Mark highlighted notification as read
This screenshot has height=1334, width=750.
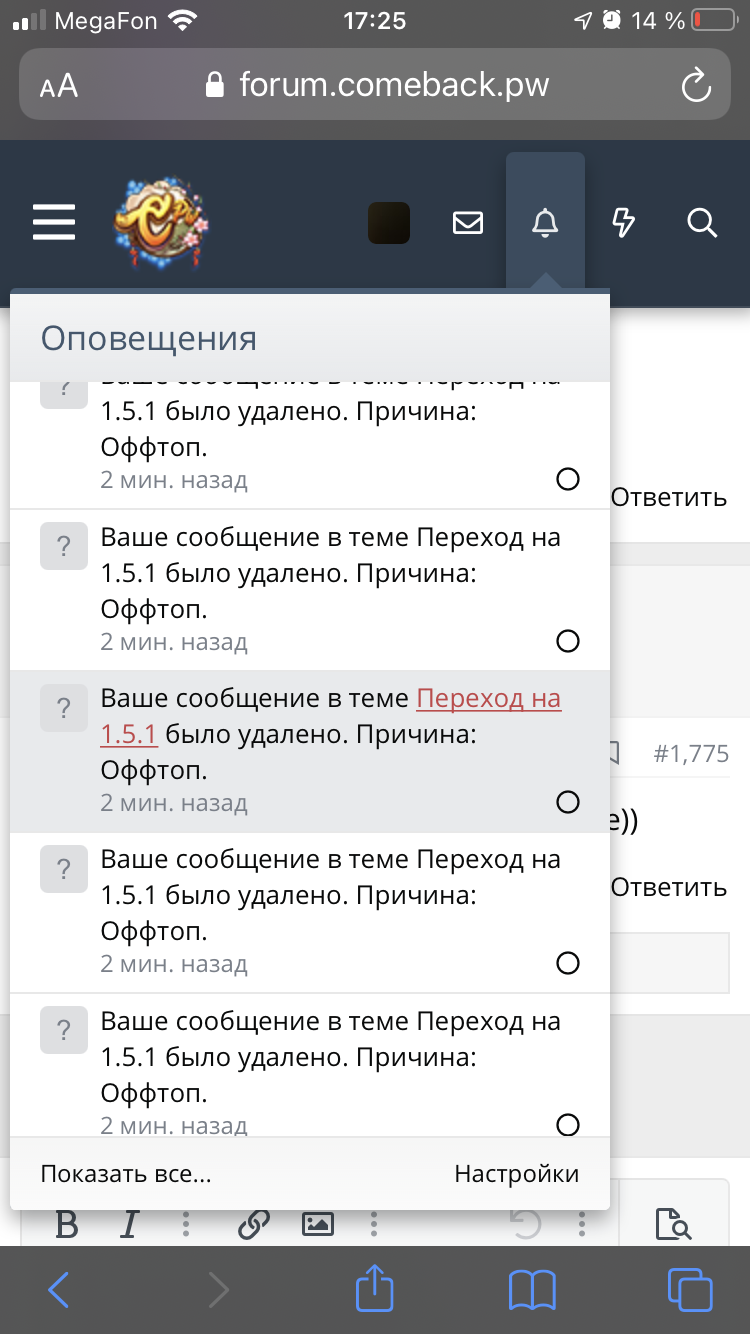[x=567, y=802]
